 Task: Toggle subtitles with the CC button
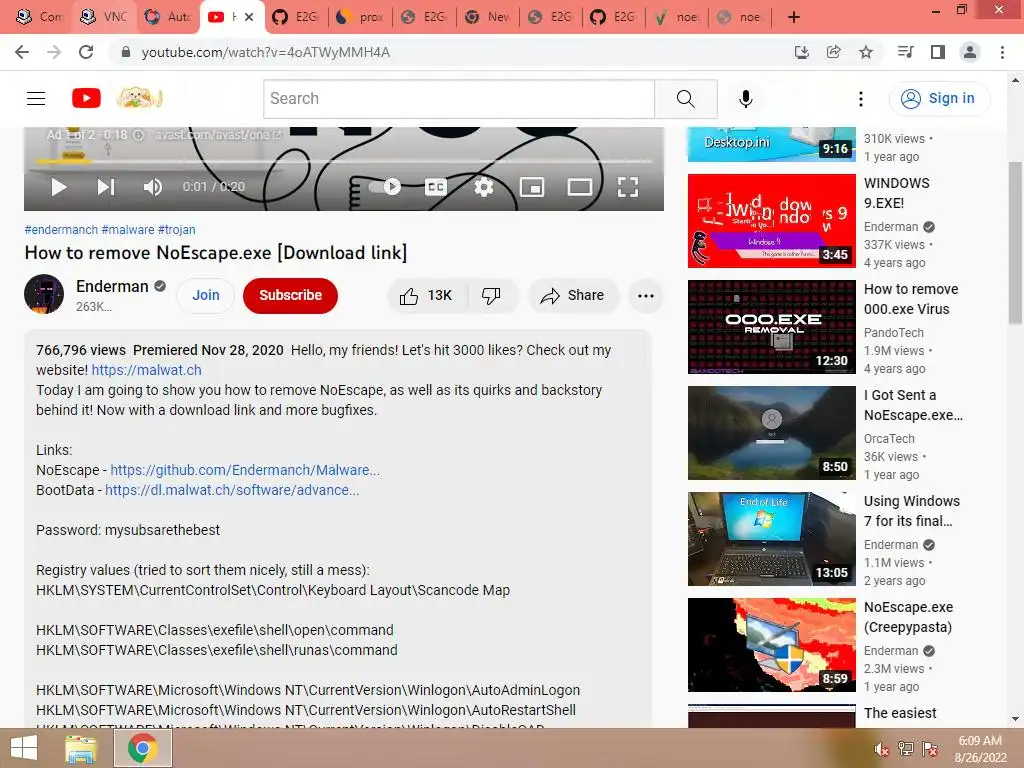tap(436, 187)
